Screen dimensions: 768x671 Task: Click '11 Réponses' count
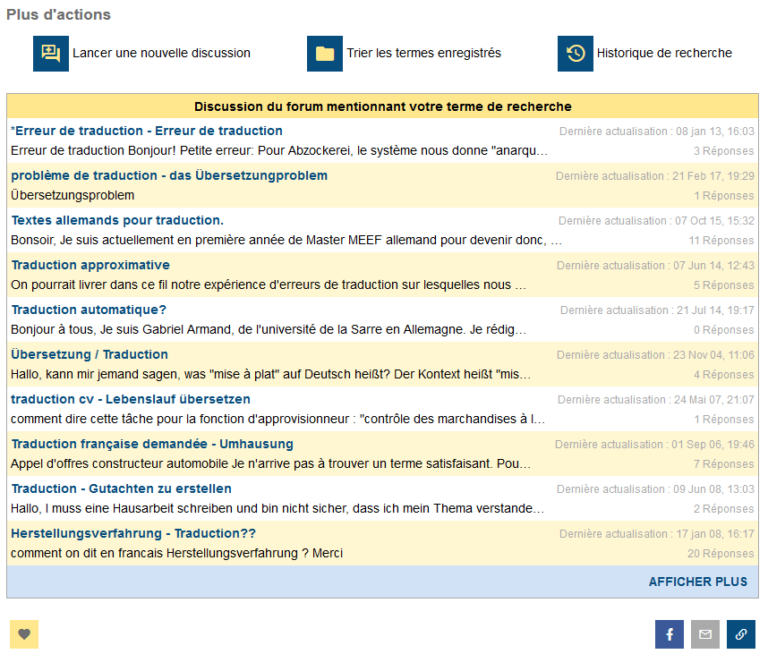point(721,240)
